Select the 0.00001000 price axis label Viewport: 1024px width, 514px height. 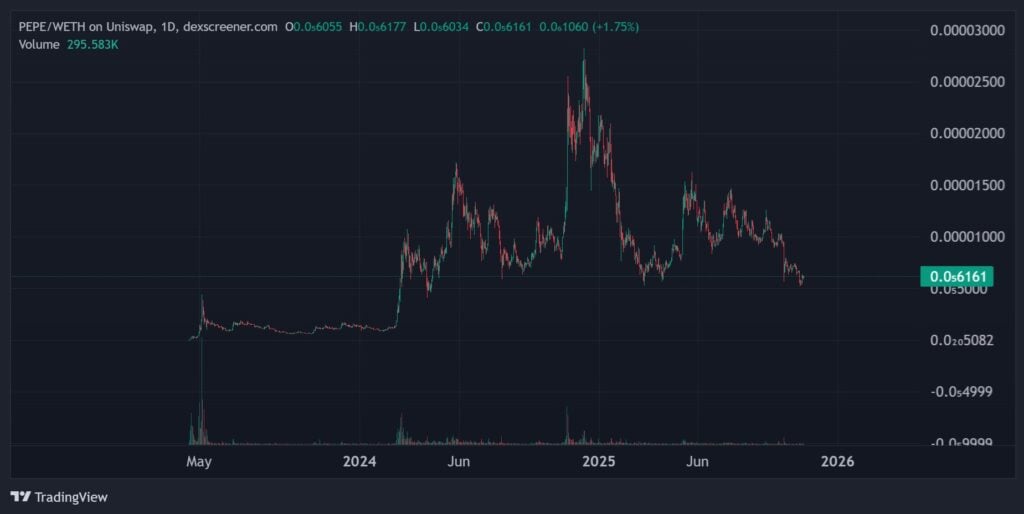click(966, 237)
